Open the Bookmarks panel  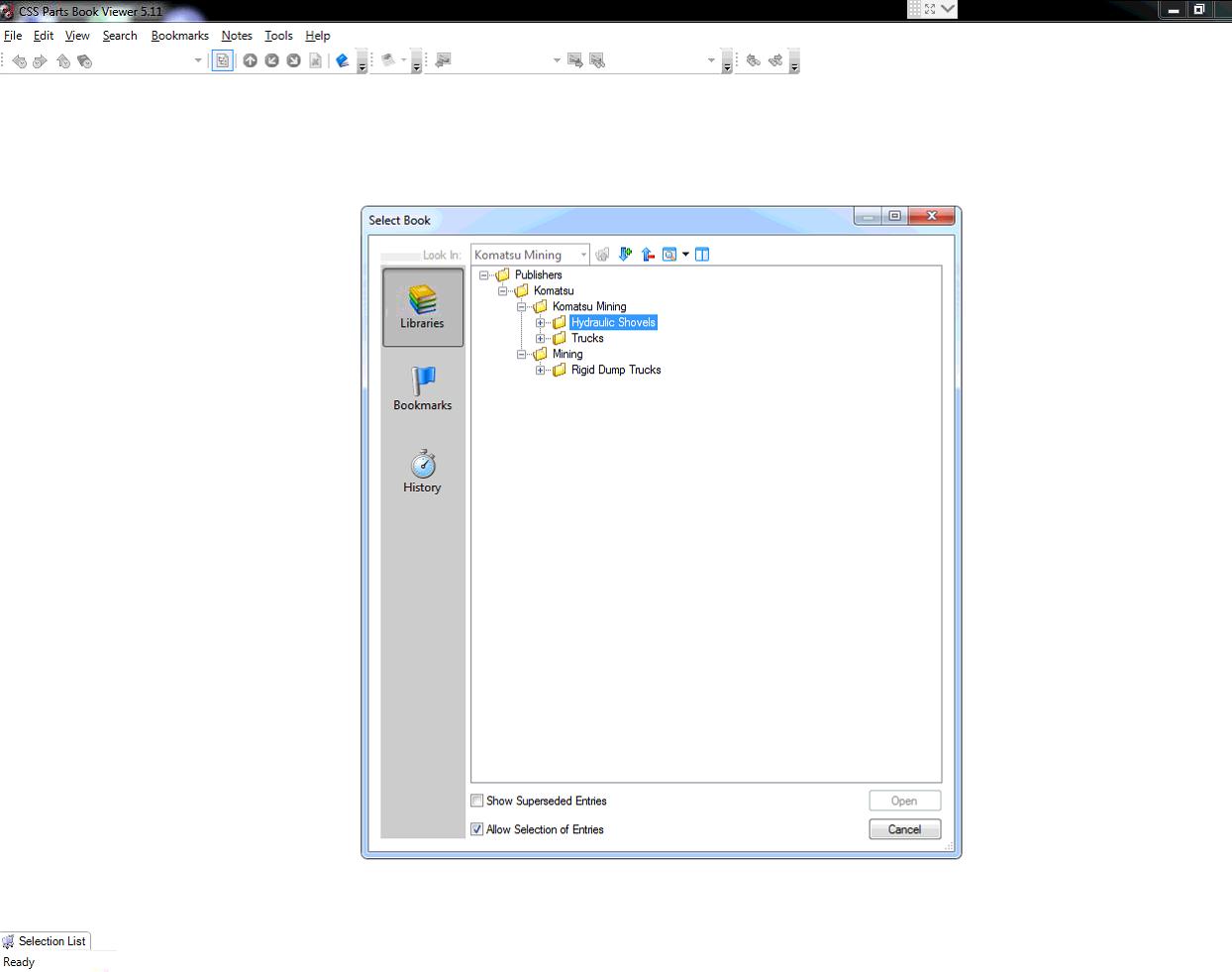(x=422, y=386)
